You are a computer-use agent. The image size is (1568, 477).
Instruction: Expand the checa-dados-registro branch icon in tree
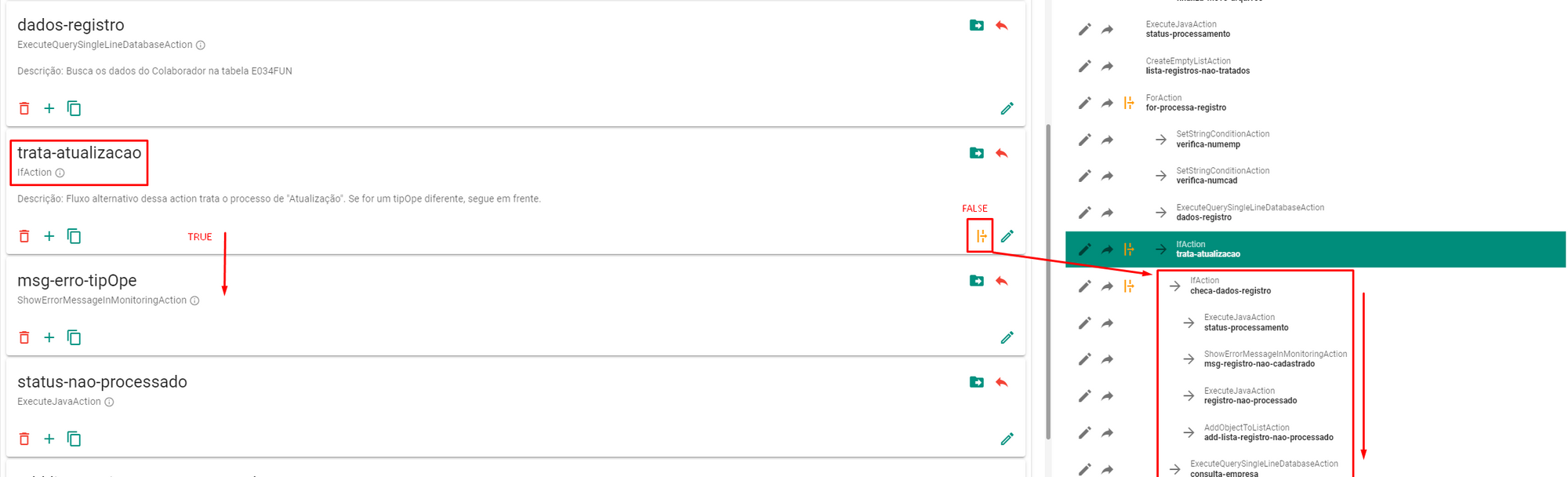(1129, 286)
